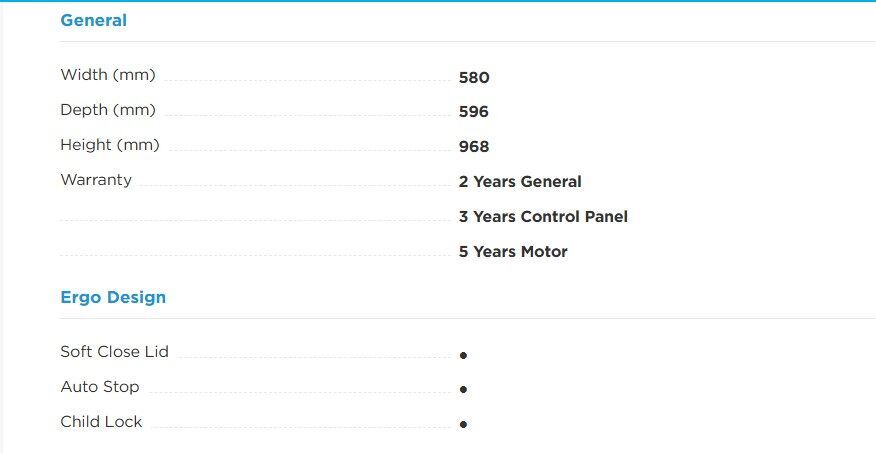Select the 3 Years Control Panel text
Screen dimensions: 876x453
point(543,217)
